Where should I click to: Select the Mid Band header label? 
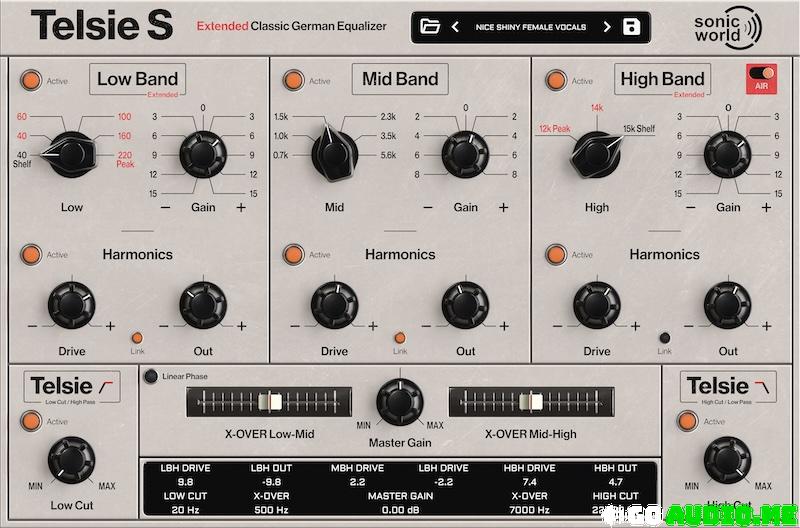click(400, 79)
